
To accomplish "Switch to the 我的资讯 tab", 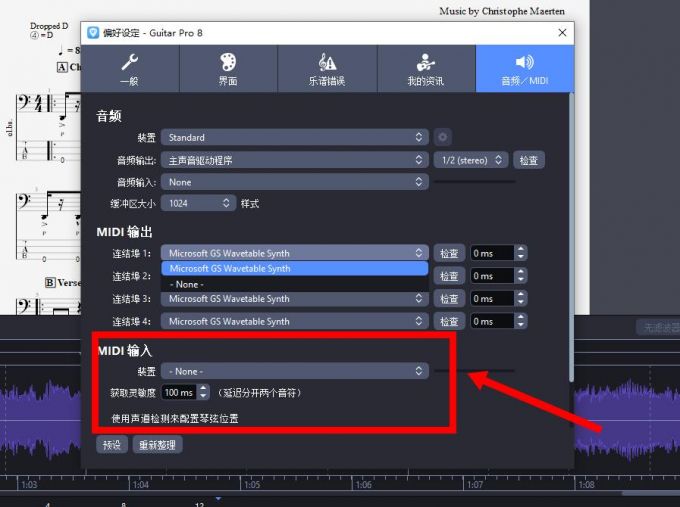I will coord(426,69).
